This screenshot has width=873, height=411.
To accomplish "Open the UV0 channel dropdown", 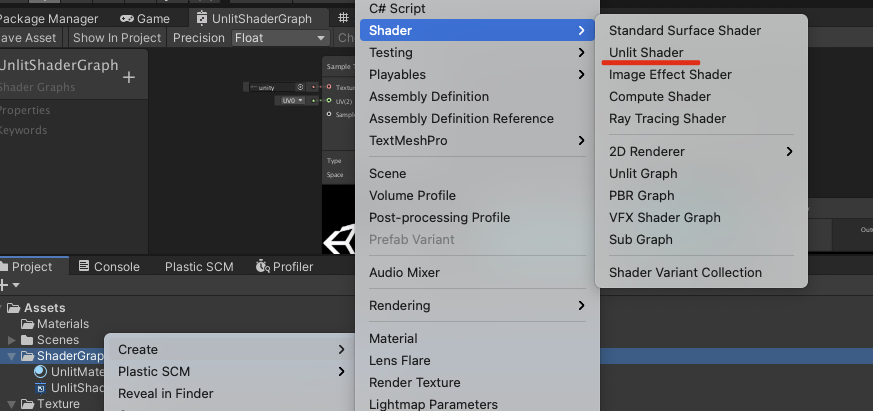I will 290,101.
